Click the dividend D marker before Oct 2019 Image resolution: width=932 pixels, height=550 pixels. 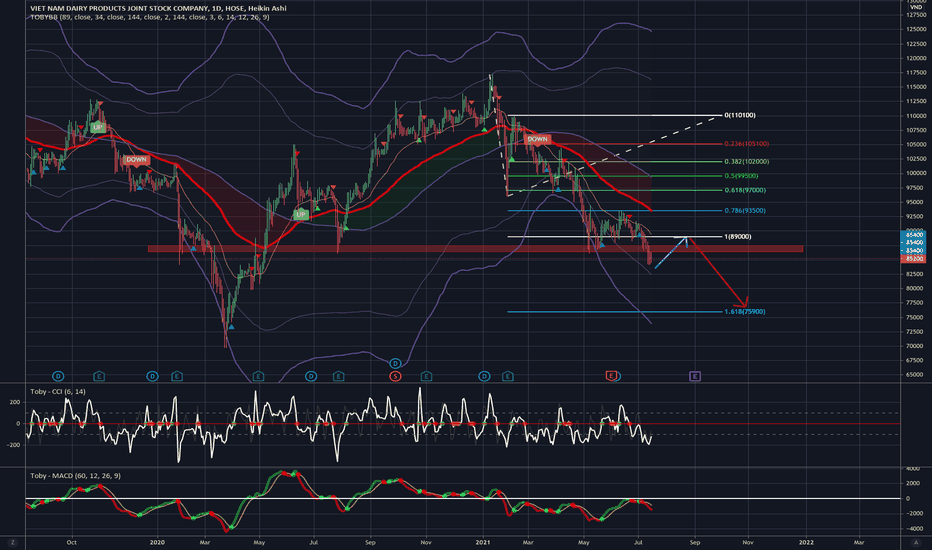click(58, 376)
